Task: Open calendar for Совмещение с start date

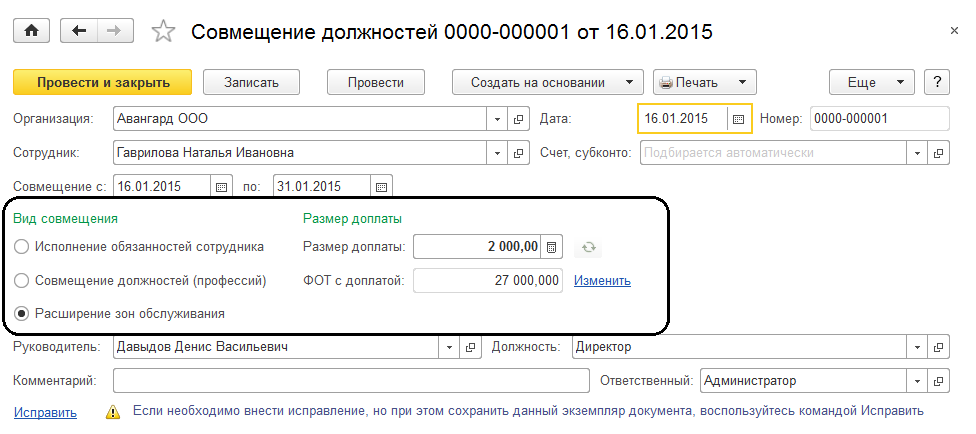Action: [x=221, y=187]
